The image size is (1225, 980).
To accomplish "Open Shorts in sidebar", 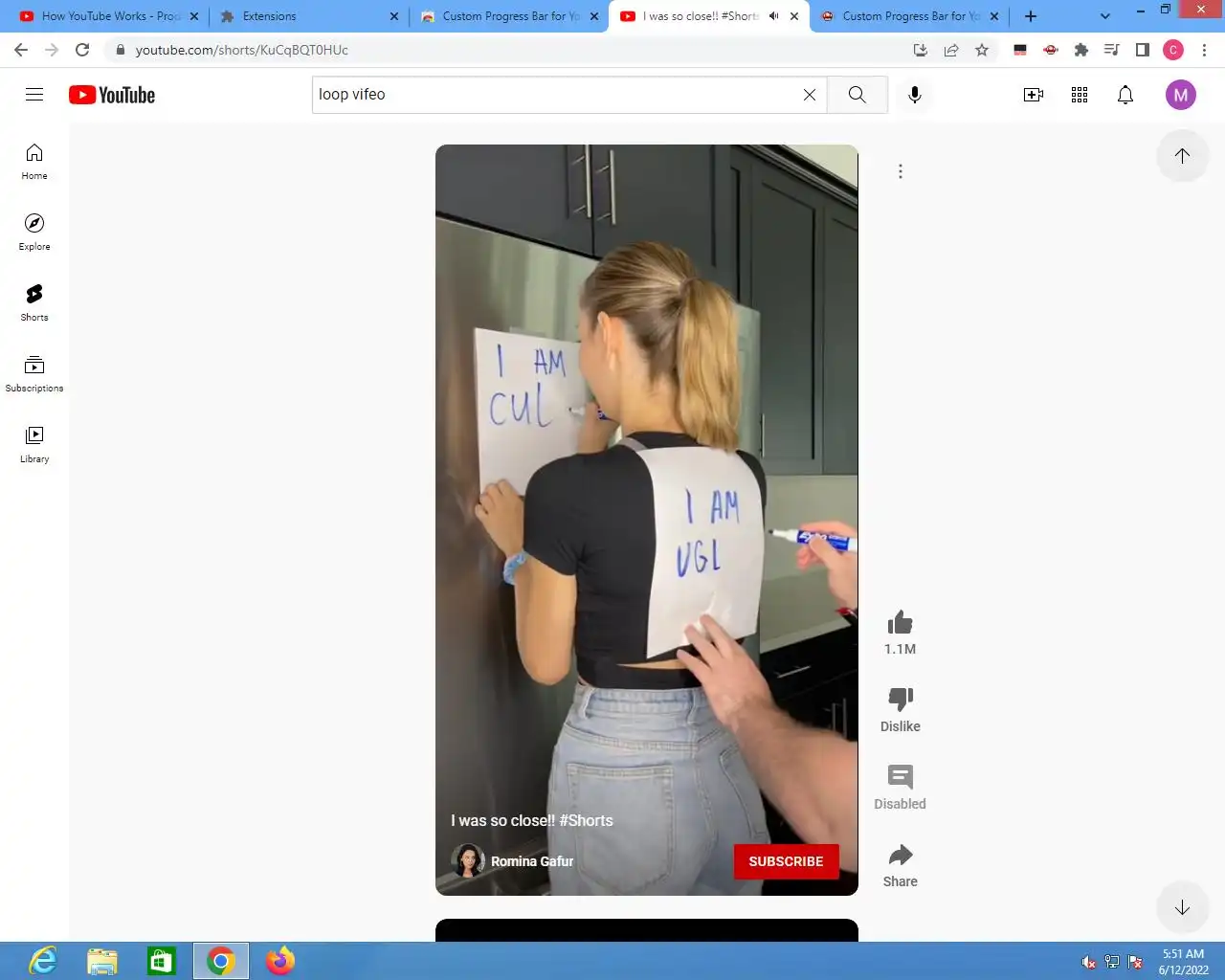I will (34, 303).
